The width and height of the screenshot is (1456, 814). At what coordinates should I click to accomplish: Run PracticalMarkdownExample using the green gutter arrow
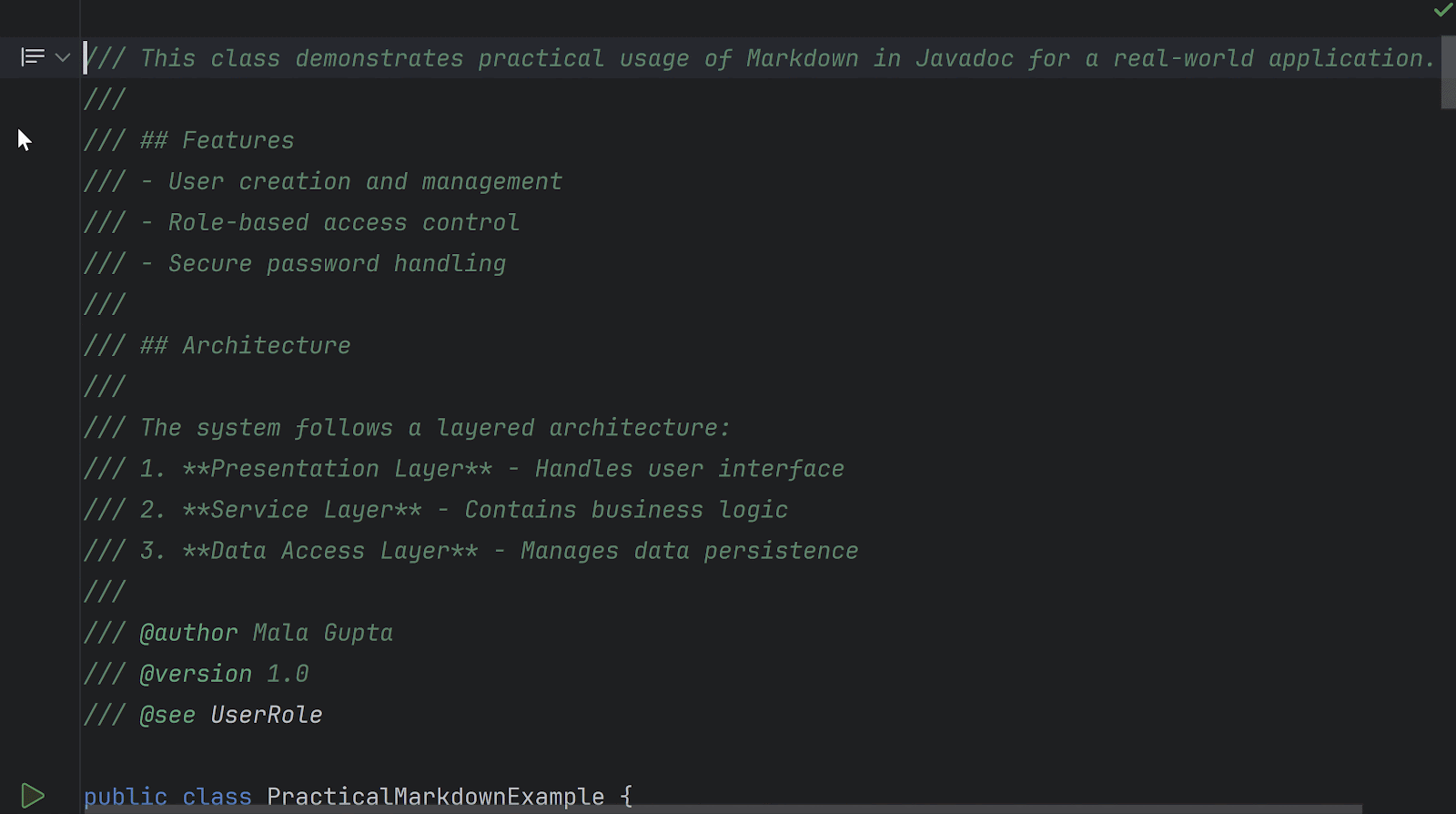point(32,796)
